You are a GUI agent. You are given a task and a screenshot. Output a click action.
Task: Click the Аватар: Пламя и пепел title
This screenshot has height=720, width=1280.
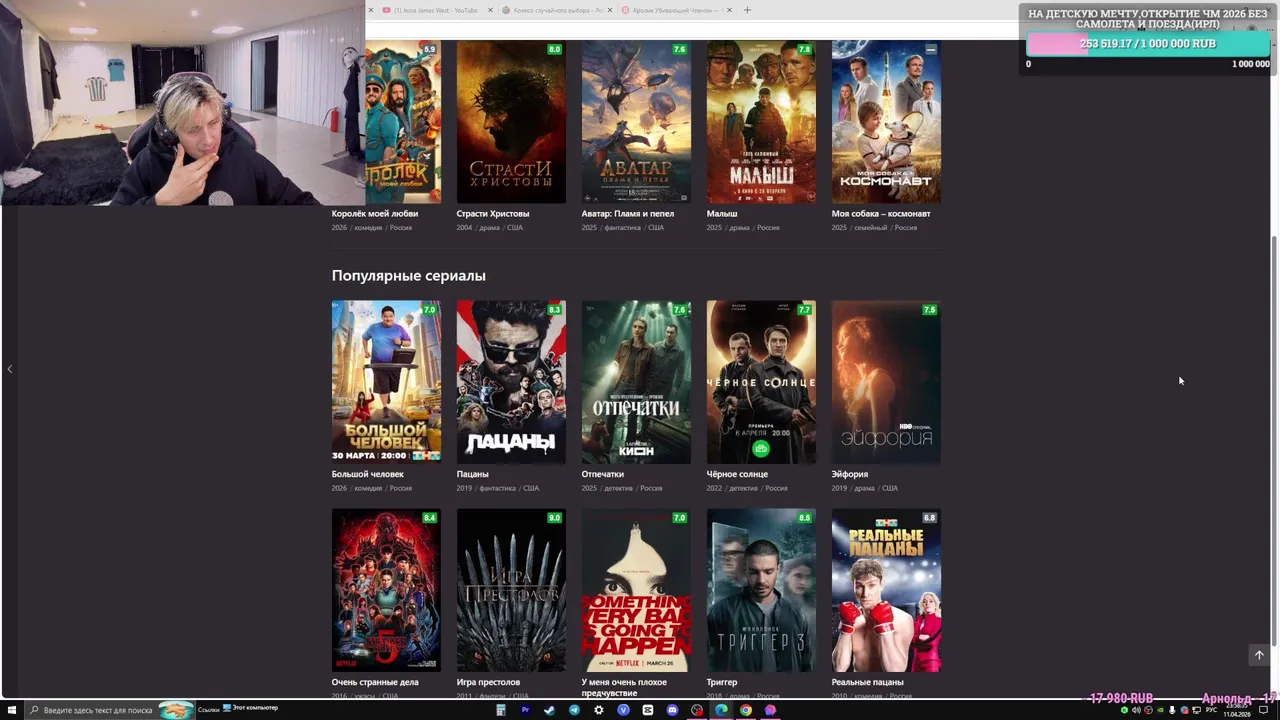628,213
